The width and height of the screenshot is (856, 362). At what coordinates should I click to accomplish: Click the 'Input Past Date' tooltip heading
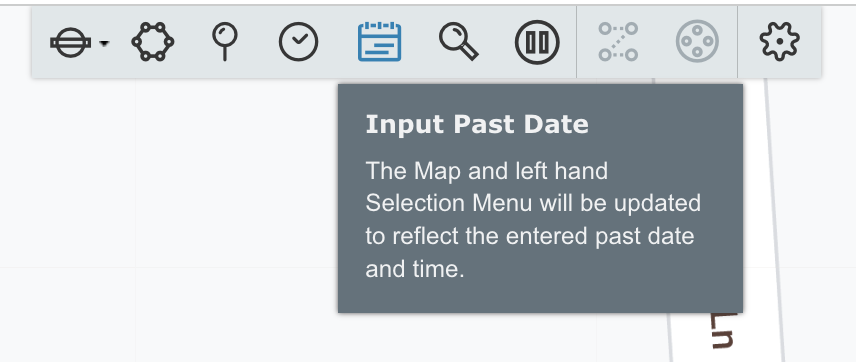[x=477, y=124]
